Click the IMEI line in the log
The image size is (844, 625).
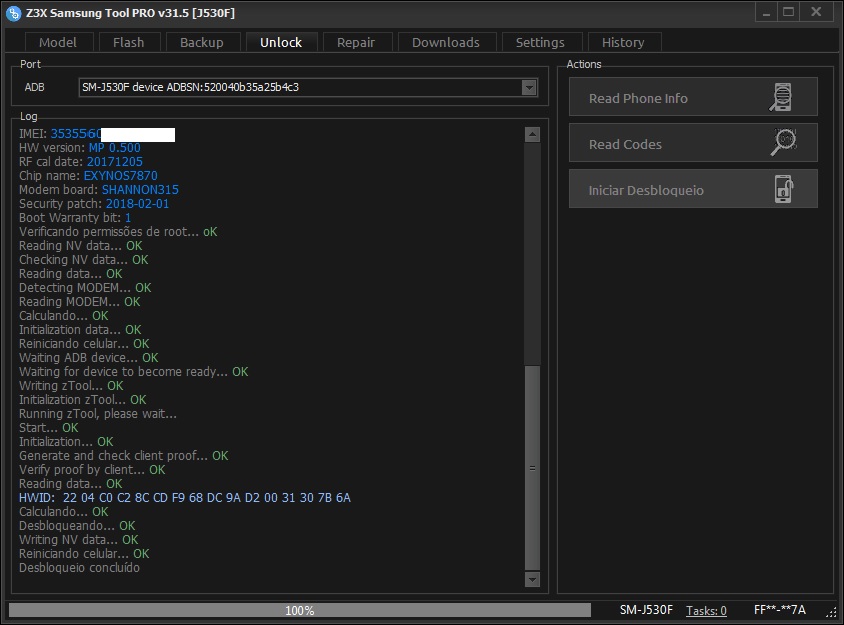point(97,134)
